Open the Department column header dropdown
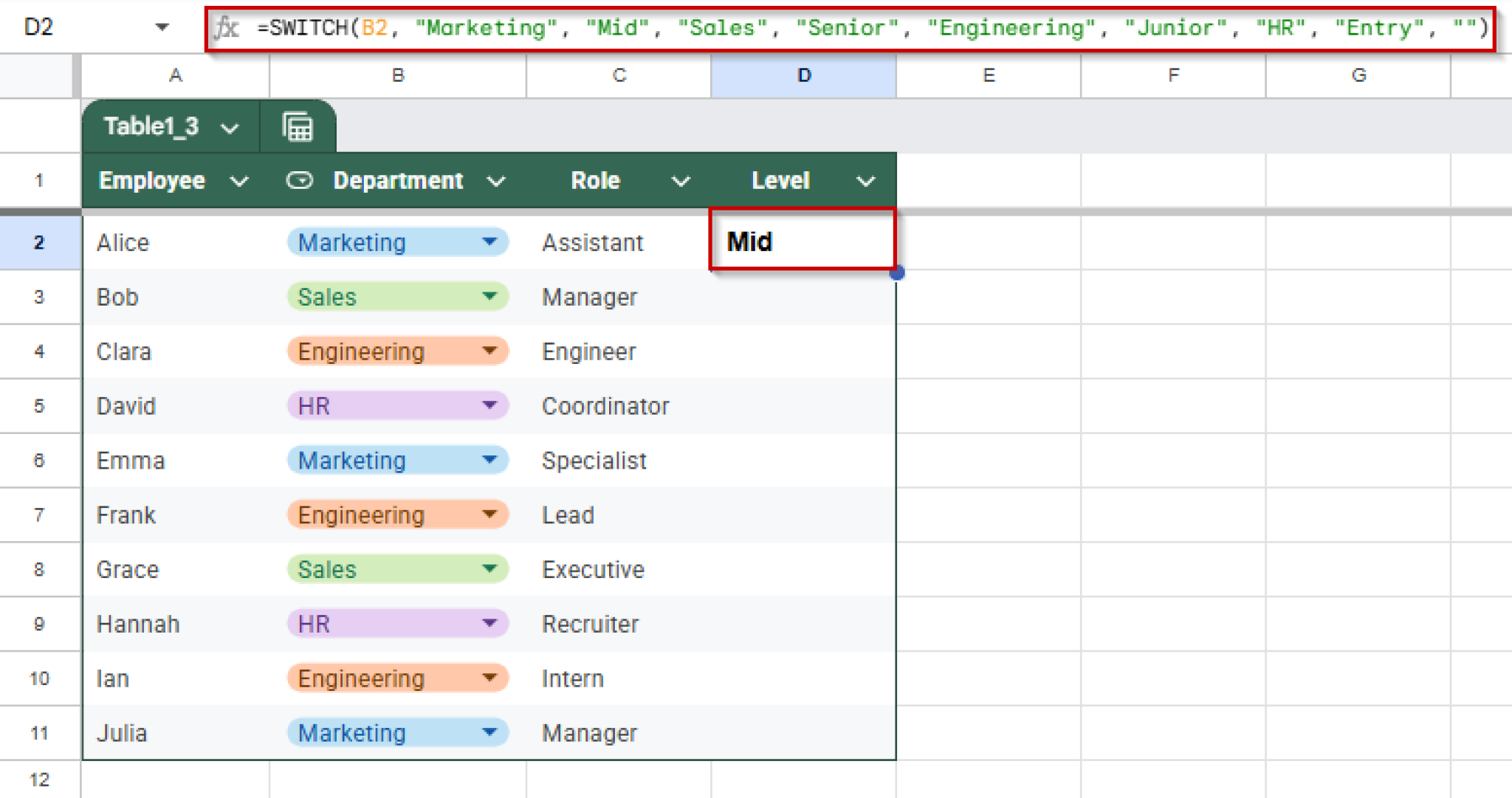 coord(496,180)
